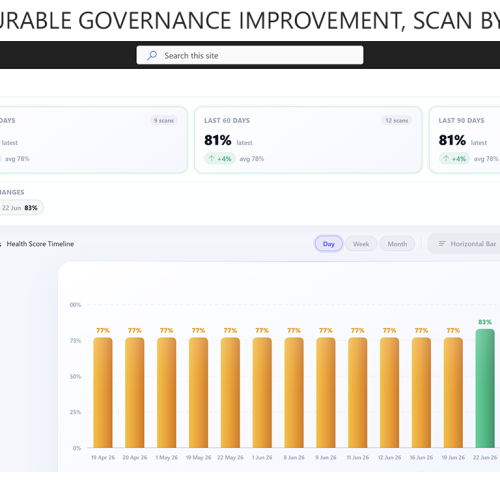Click the 19 Apr 26 x-axis date label
Screen dimensions: 500x500
[x=103, y=457]
